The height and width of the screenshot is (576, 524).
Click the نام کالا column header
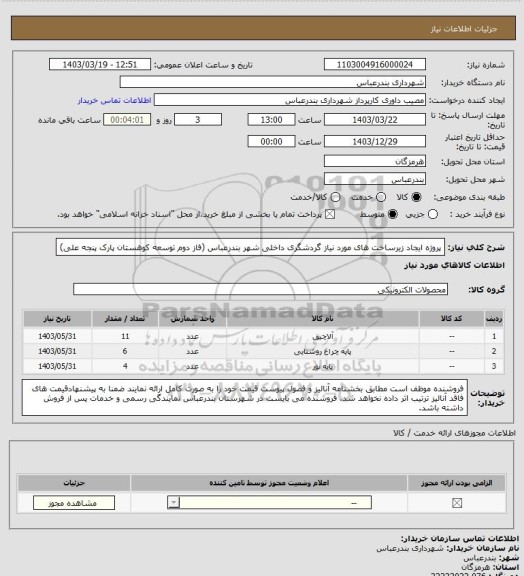[323, 319]
